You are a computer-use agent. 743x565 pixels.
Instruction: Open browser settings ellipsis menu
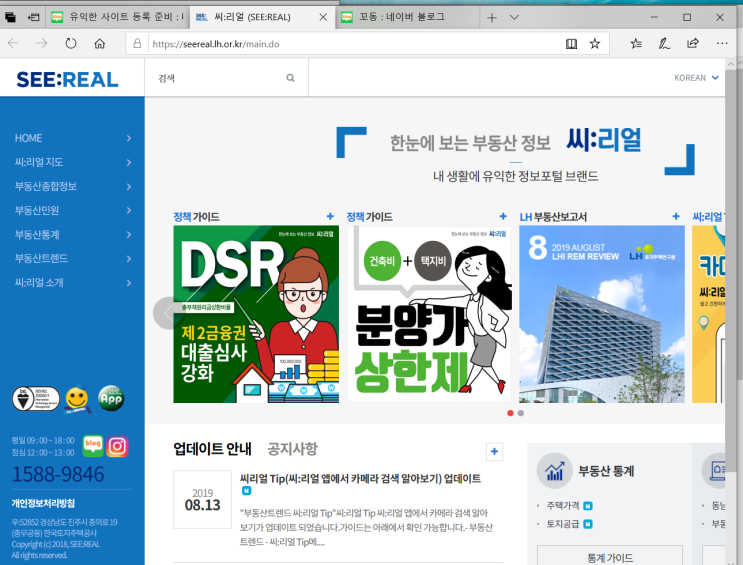(x=722, y=44)
